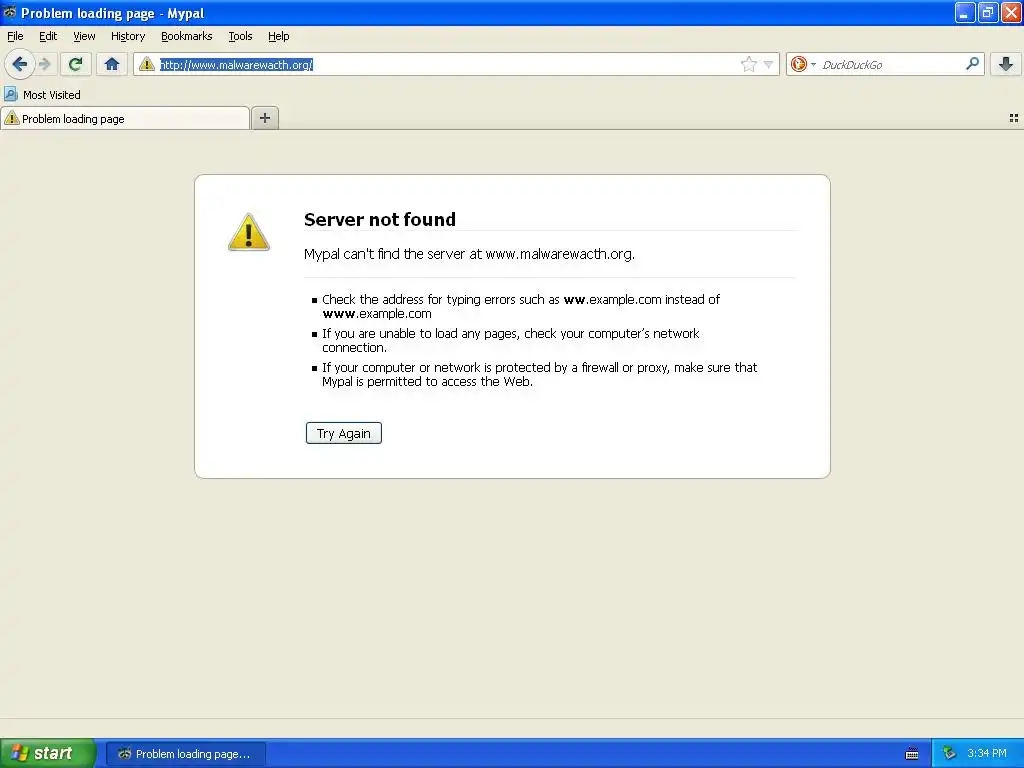Open the Help menu
The image size is (1024, 768).
pos(279,36)
